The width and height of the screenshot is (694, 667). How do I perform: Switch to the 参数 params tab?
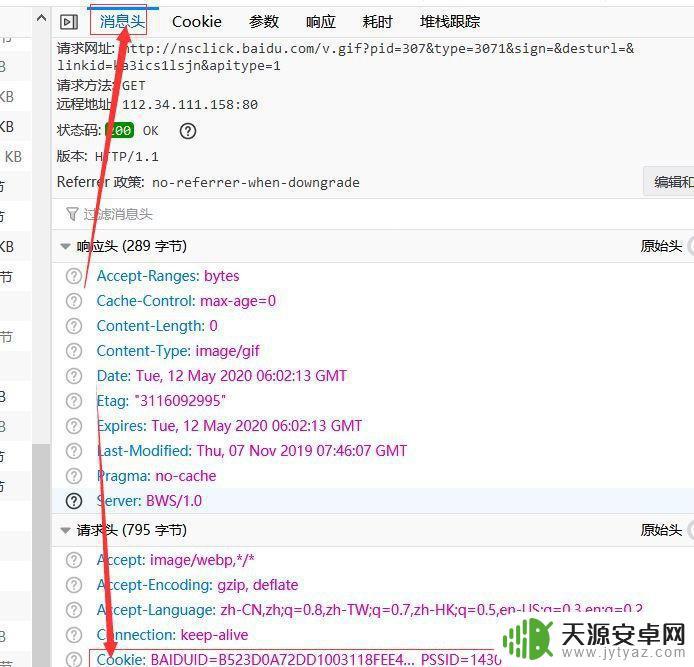point(264,22)
